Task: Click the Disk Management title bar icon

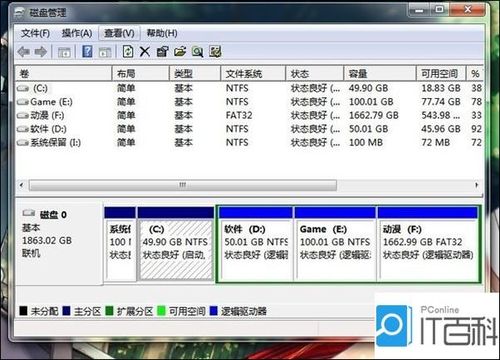Action: (x=20, y=13)
